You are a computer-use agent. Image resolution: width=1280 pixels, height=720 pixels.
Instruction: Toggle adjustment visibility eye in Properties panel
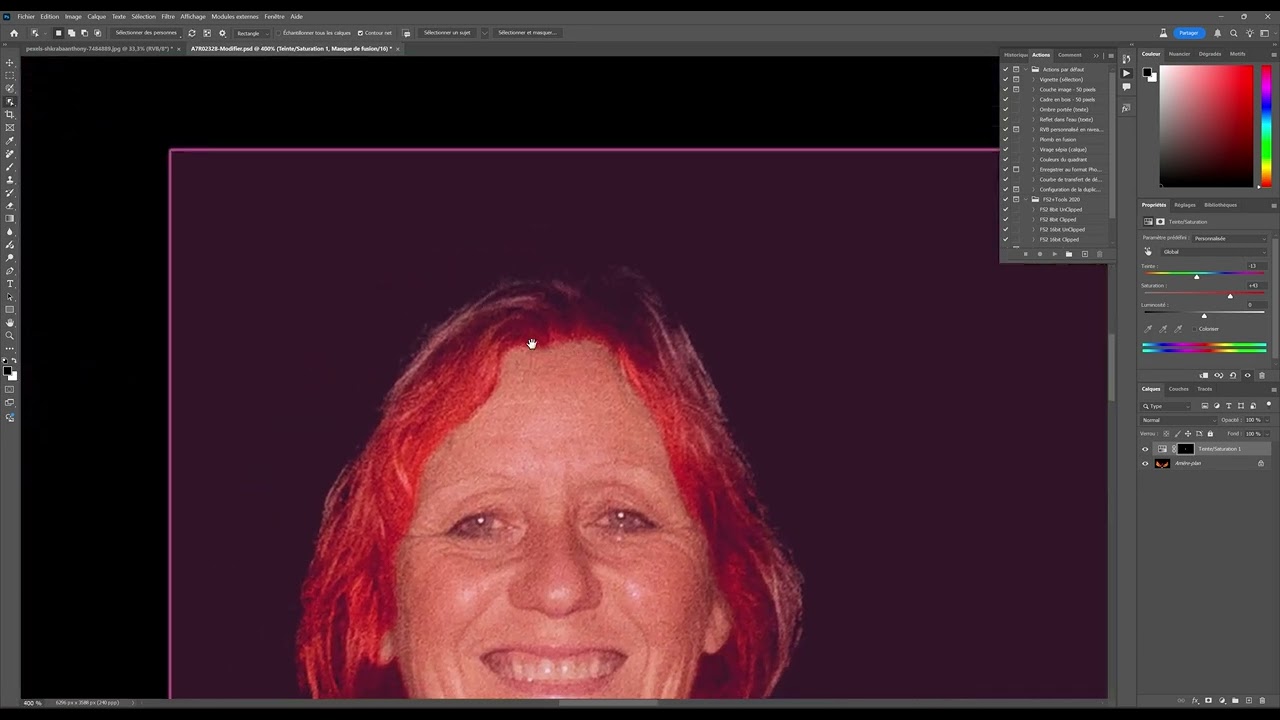point(1247,376)
